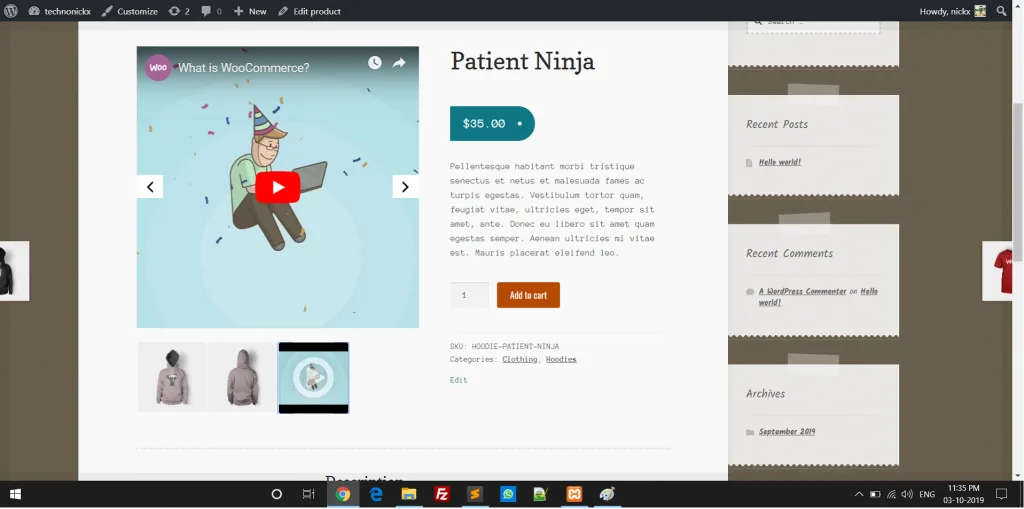Click the Add to cart button
Screen dimensions: 1024x509
(x=528, y=295)
